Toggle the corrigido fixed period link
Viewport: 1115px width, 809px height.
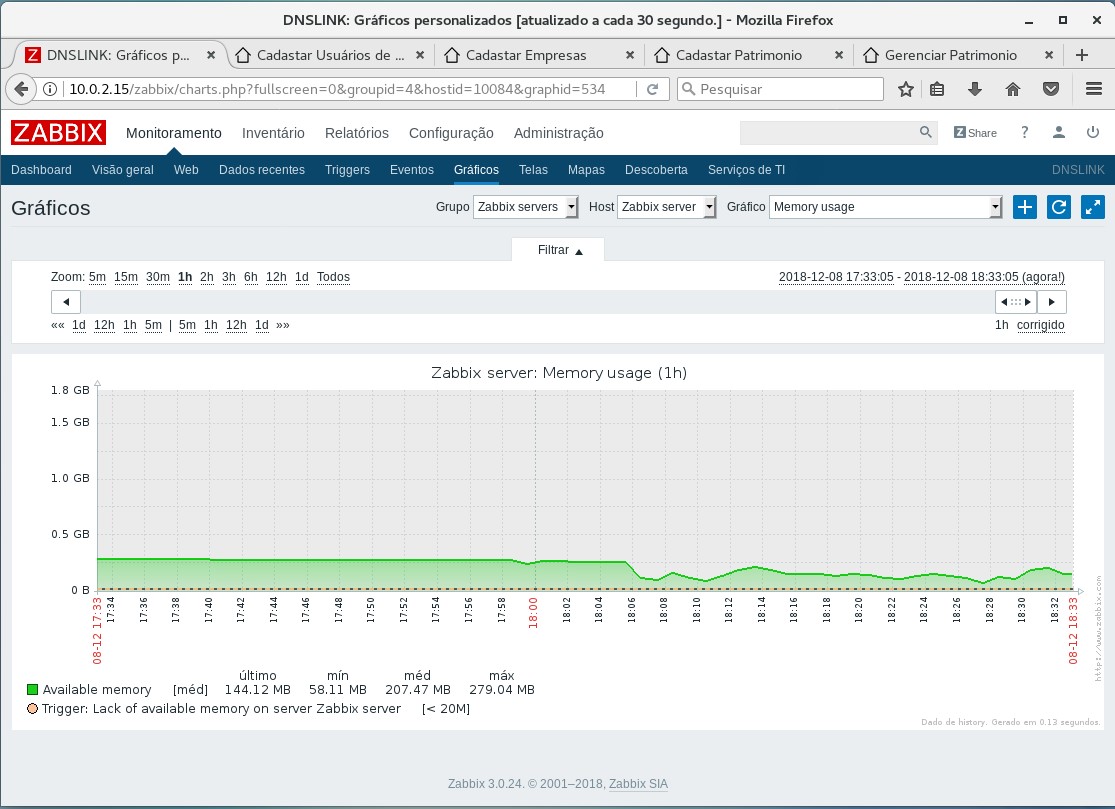pos(1040,325)
